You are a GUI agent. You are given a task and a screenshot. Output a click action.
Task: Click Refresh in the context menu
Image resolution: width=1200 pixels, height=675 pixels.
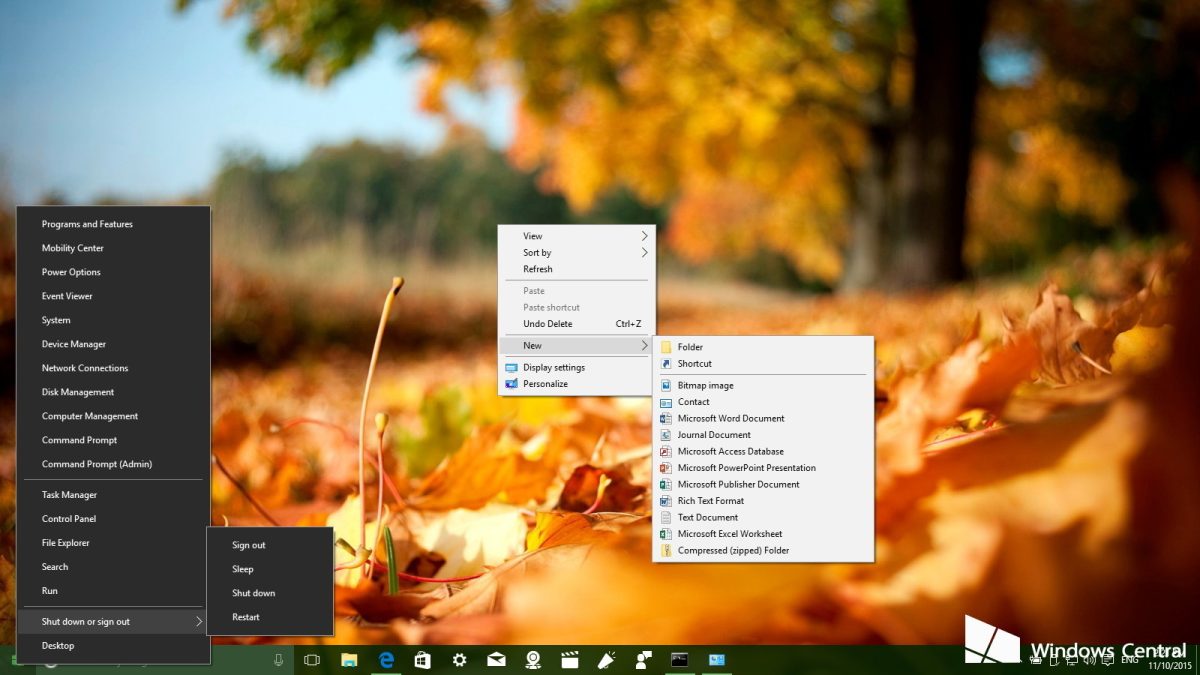tap(540, 268)
